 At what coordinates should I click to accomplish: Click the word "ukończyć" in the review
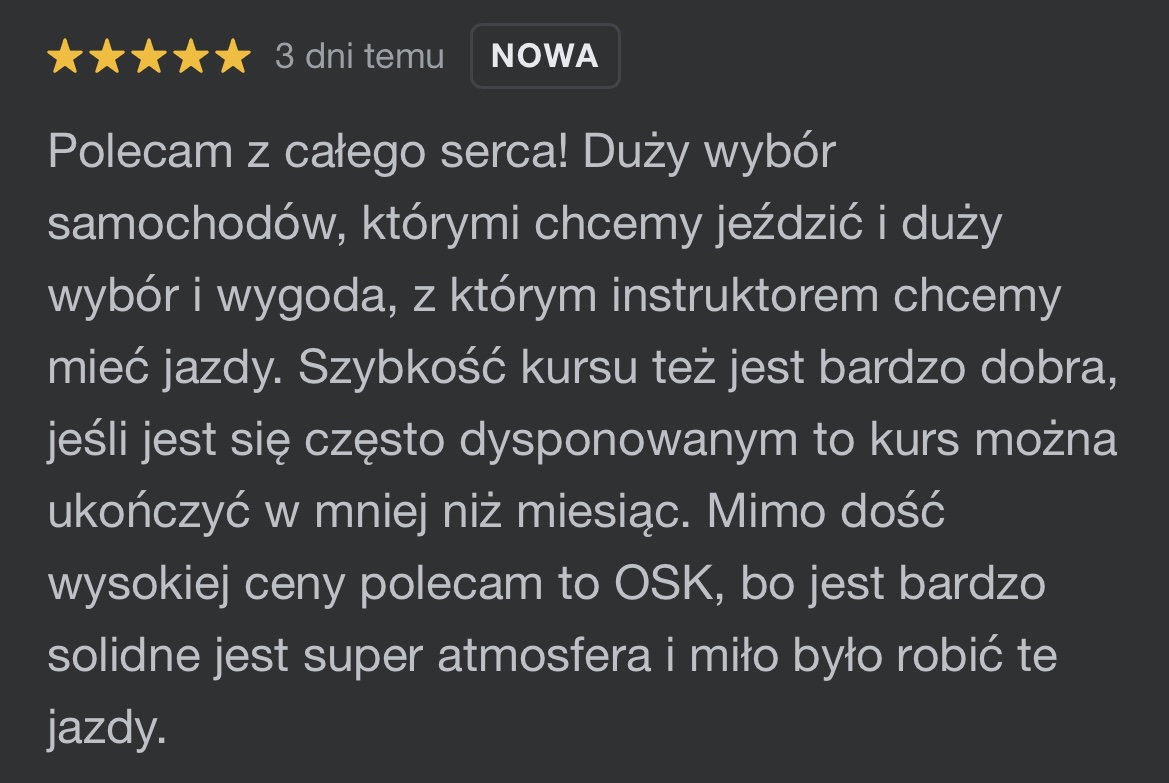coord(147,513)
